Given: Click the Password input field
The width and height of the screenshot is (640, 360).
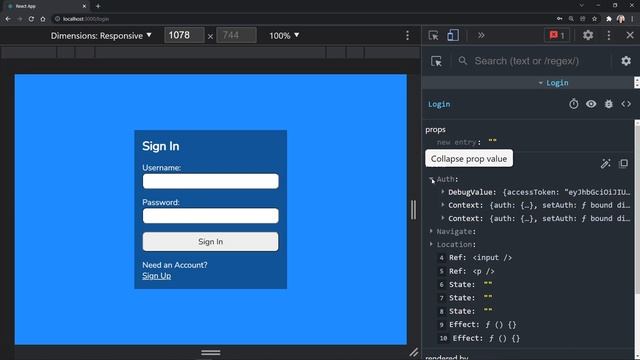Looking at the screenshot, I should (x=211, y=216).
